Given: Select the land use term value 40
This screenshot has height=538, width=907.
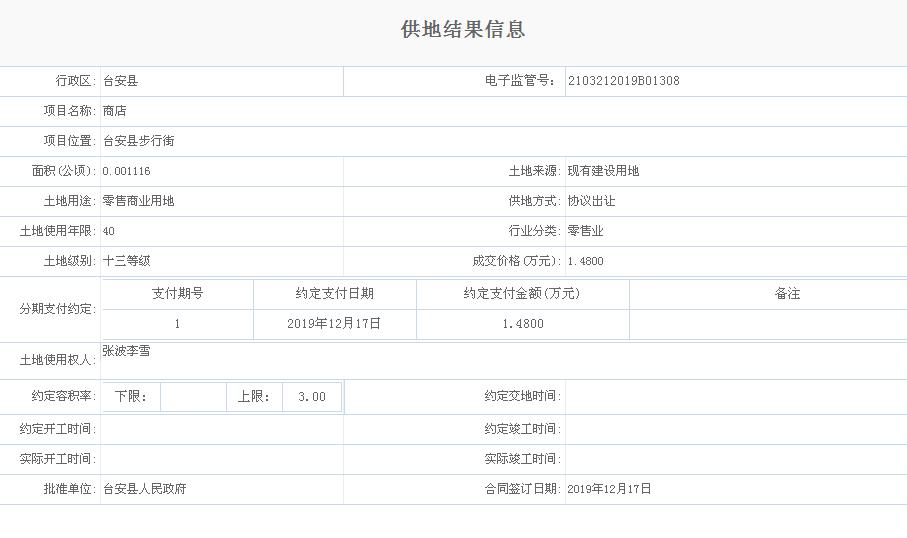Looking at the screenshot, I should [109, 231].
